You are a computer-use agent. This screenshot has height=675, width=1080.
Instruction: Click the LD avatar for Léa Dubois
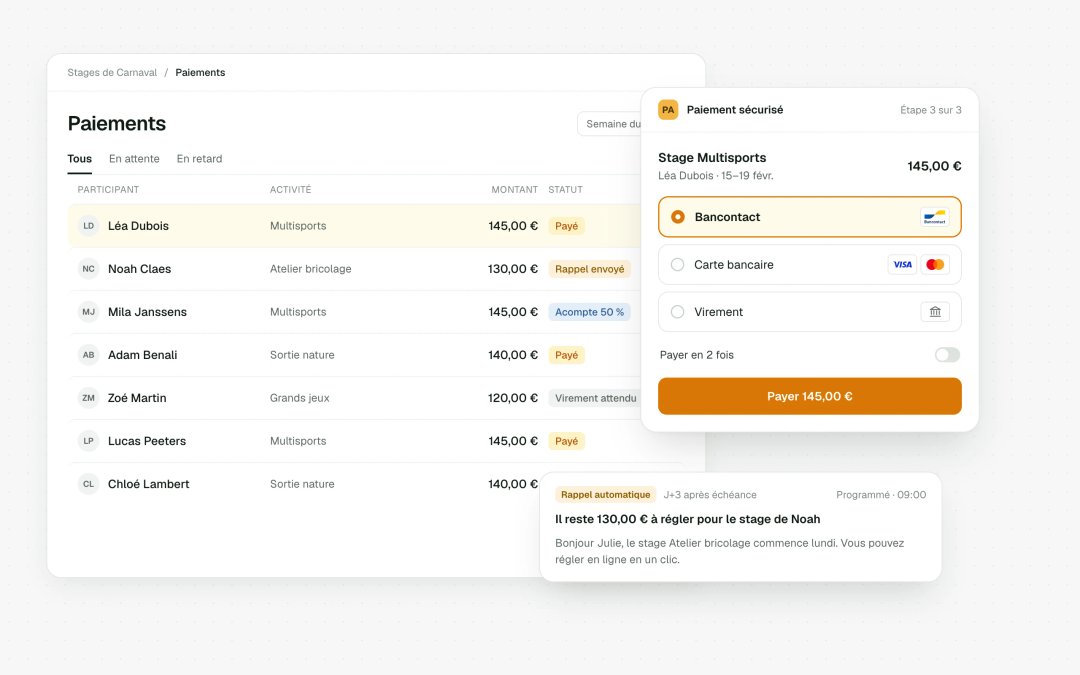[88, 226]
